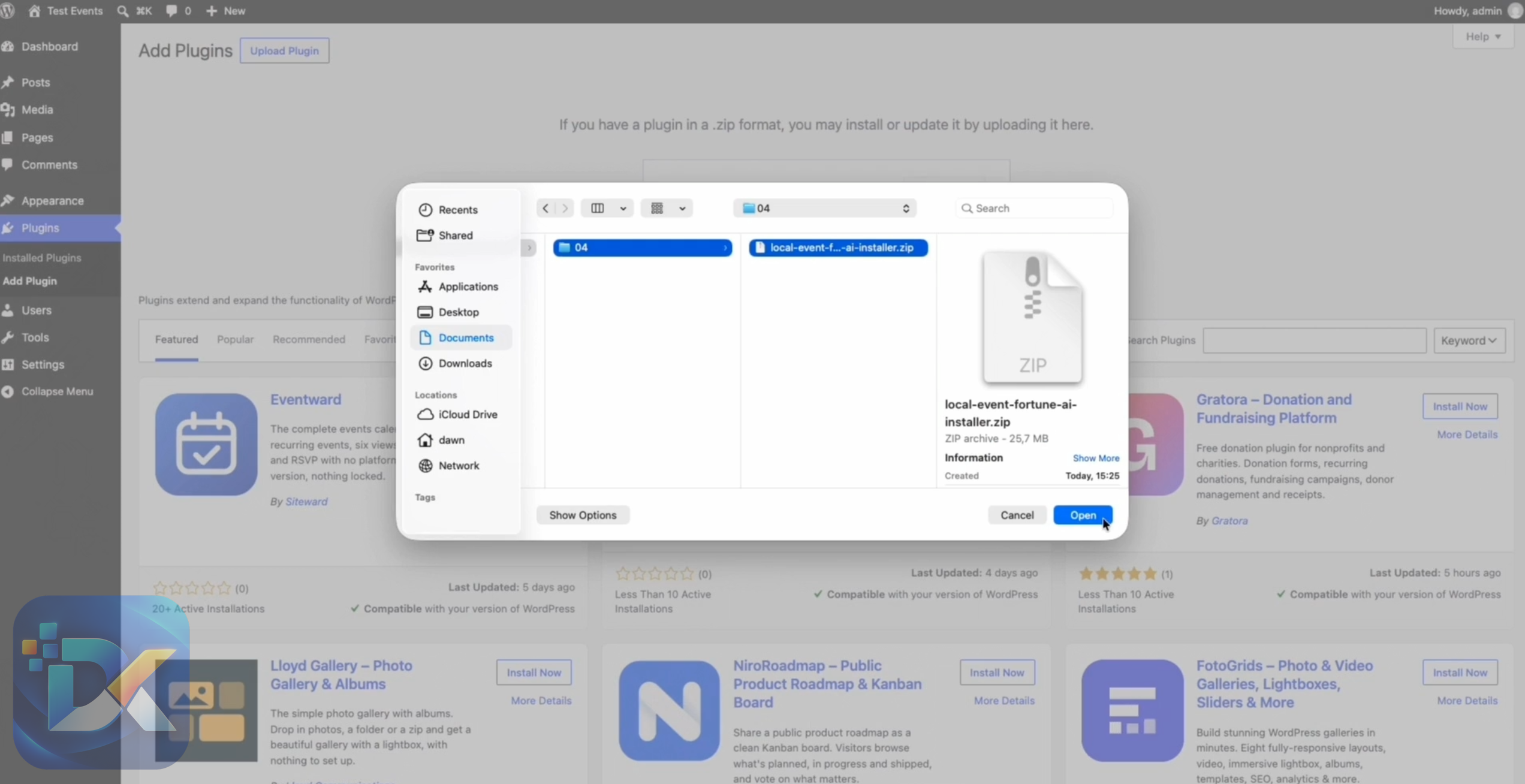Screen dimensions: 1525x784
Task: Open the 04 folder path popup
Action: pyautogui.click(x=825, y=208)
